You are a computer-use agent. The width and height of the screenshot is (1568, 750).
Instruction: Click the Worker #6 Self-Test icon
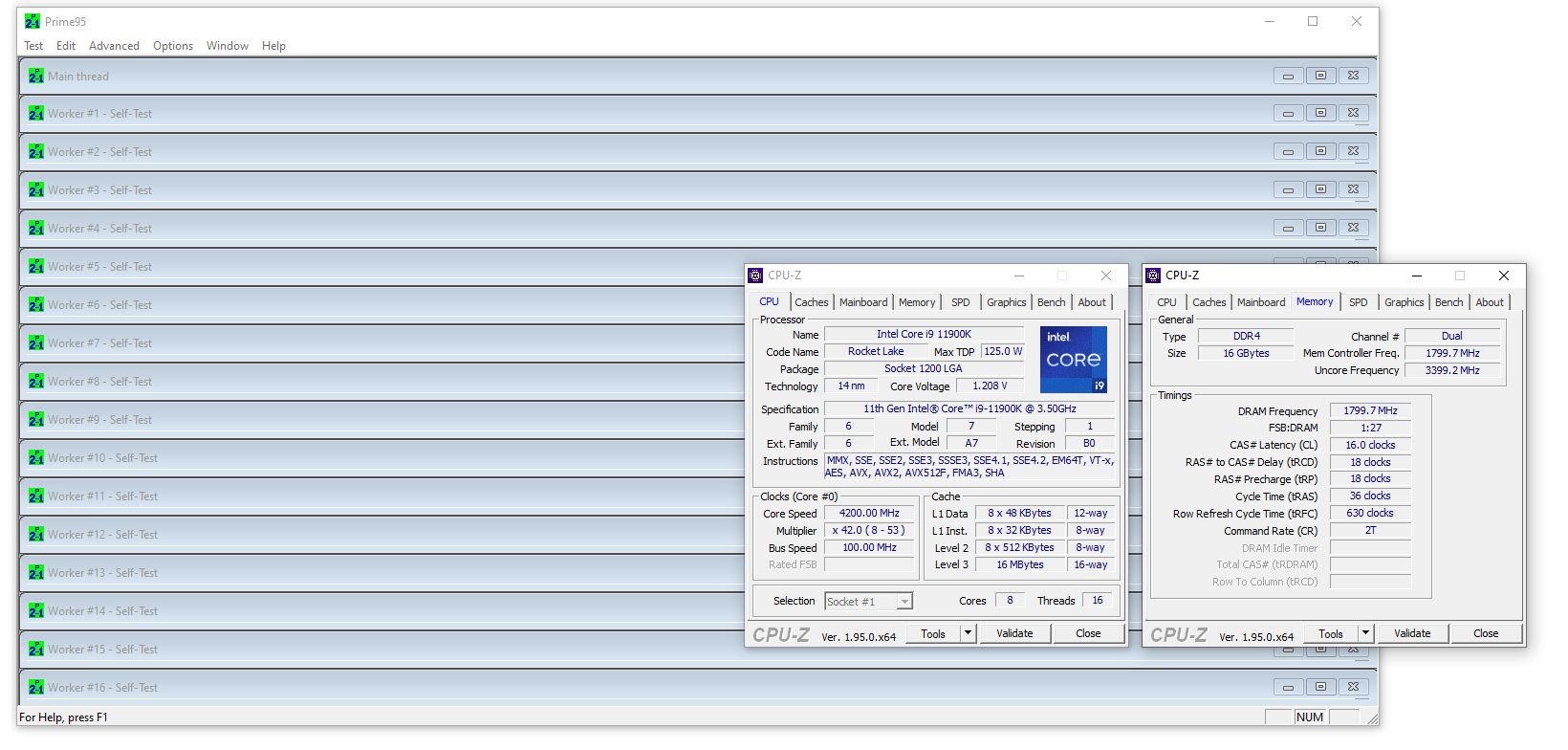point(36,304)
